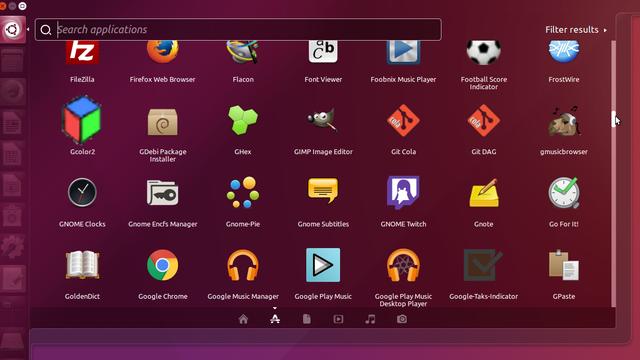
Task: Expand Filter results
Action: click(576, 30)
